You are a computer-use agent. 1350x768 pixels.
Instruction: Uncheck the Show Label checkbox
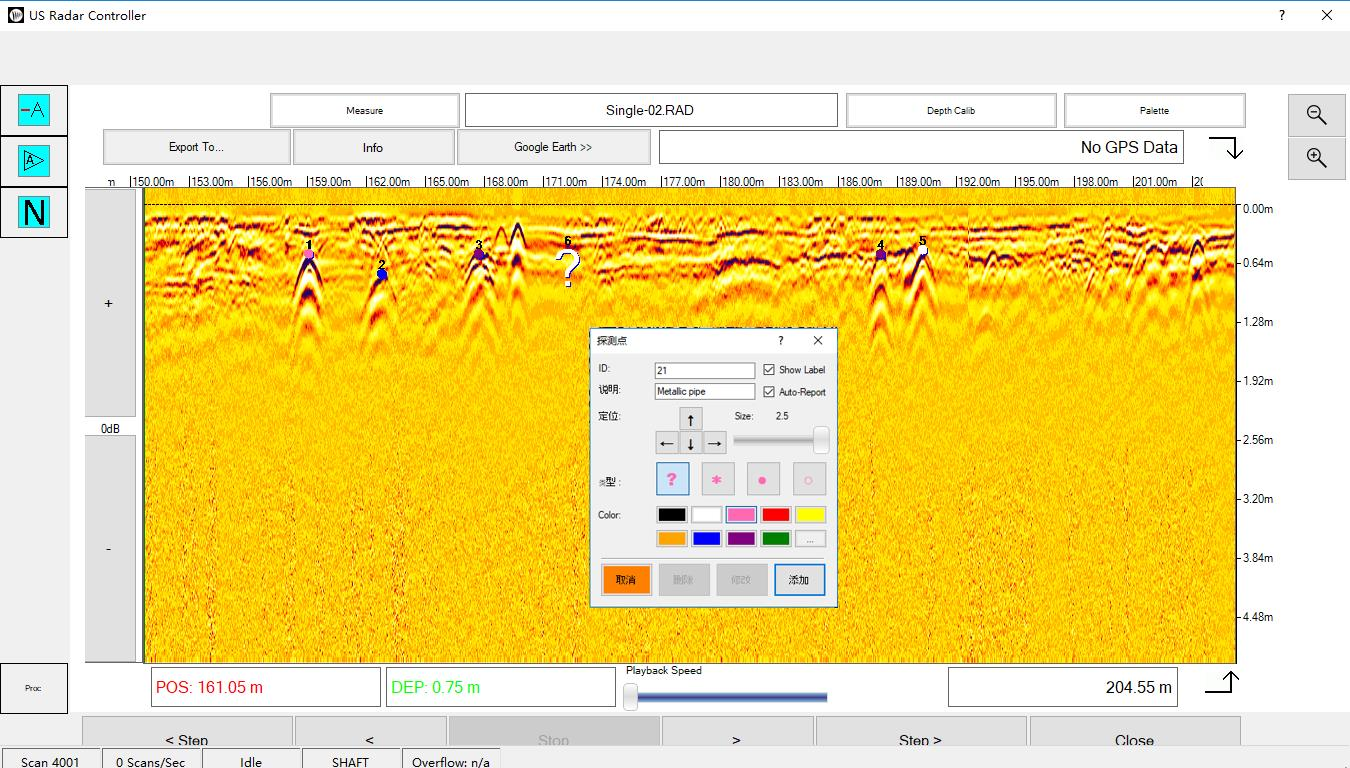pyautogui.click(x=769, y=370)
